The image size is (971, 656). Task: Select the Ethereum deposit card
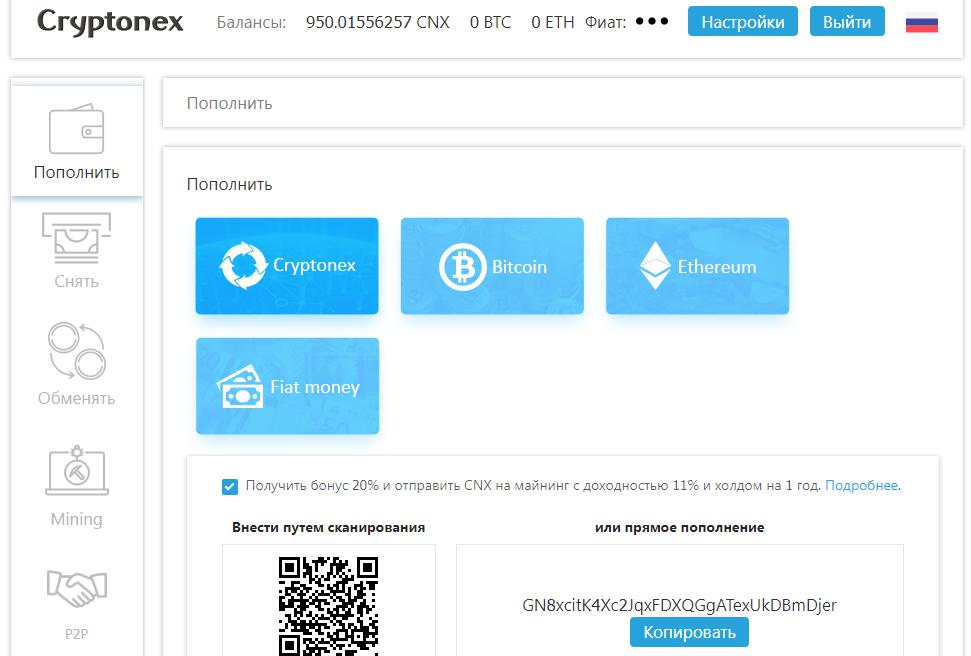click(x=697, y=266)
